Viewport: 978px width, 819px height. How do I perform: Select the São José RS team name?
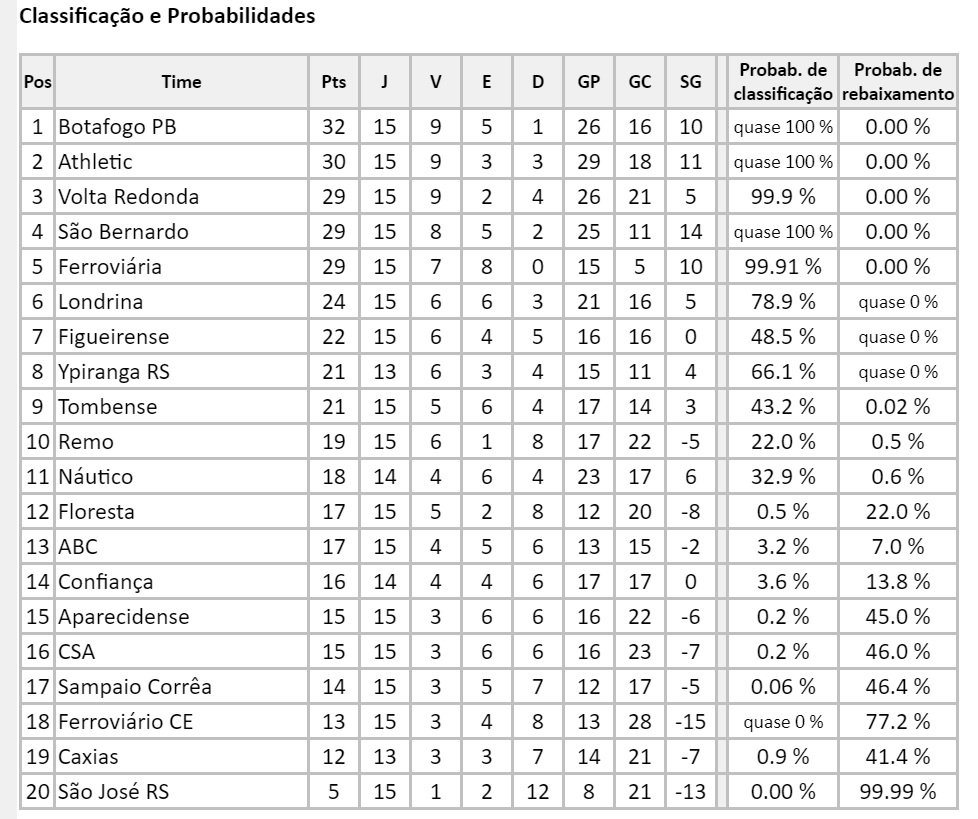[113, 792]
